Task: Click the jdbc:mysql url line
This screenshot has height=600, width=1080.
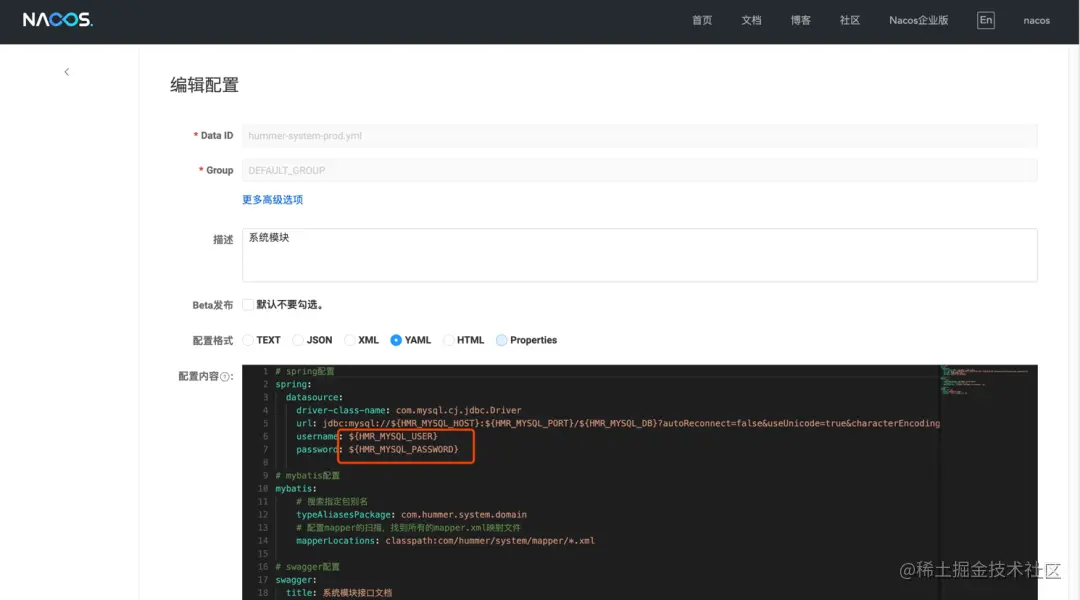Action: point(618,424)
